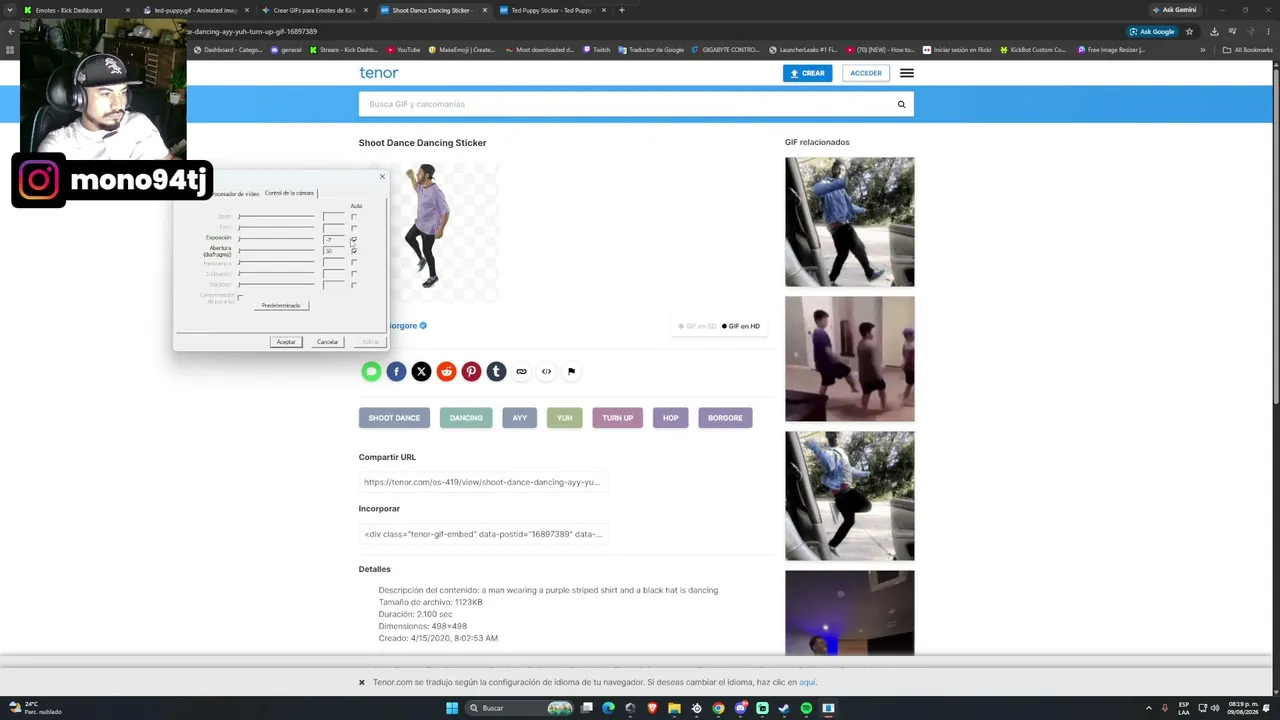Open Microsoft Edge from taskbar
This screenshot has width=1280, height=720.
(x=609, y=708)
